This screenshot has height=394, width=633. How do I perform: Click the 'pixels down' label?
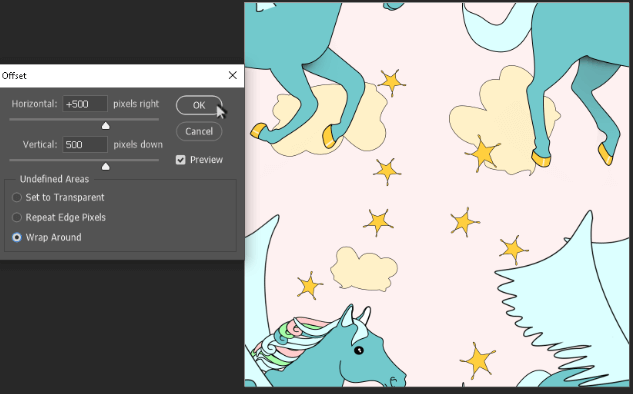click(x=138, y=145)
